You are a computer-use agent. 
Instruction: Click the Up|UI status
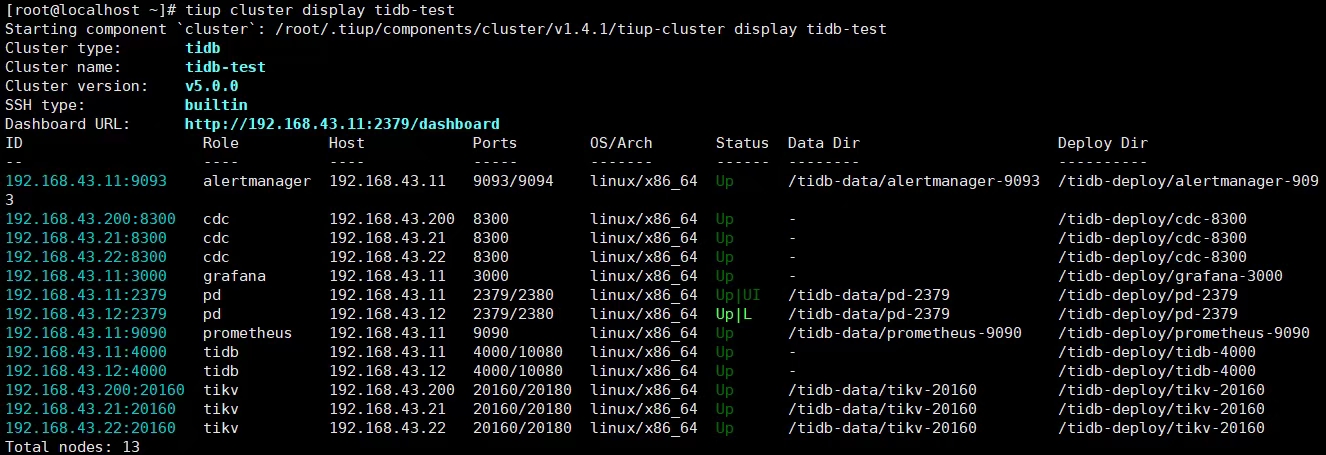[738, 295]
